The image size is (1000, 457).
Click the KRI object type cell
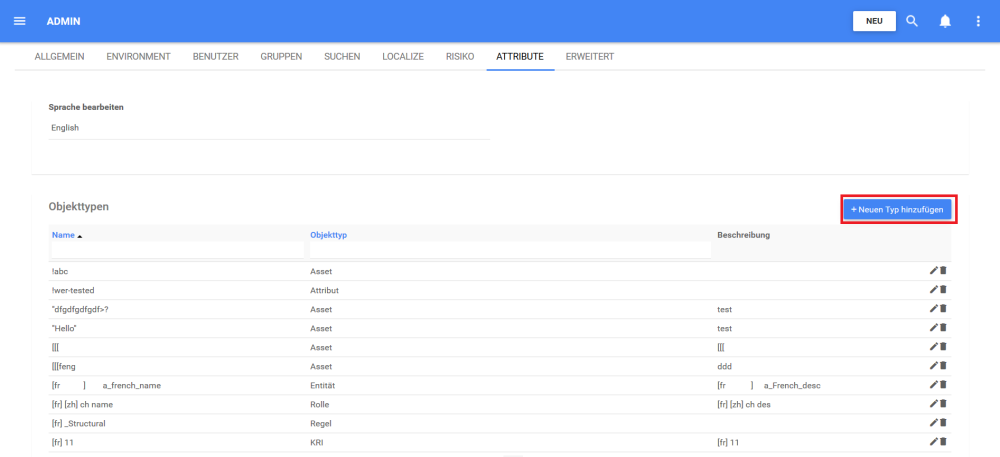point(316,442)
